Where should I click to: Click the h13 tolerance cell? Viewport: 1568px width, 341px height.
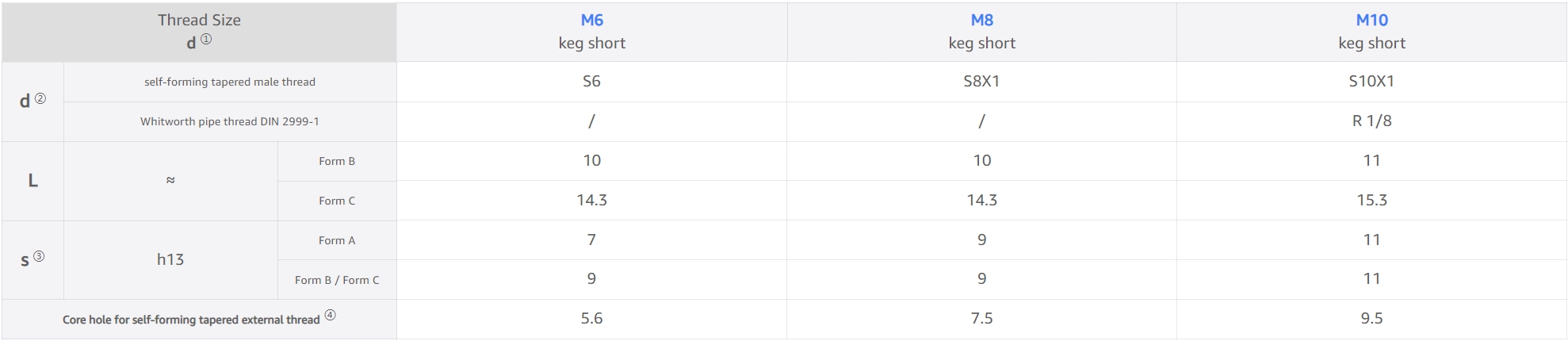click(170, 259)
